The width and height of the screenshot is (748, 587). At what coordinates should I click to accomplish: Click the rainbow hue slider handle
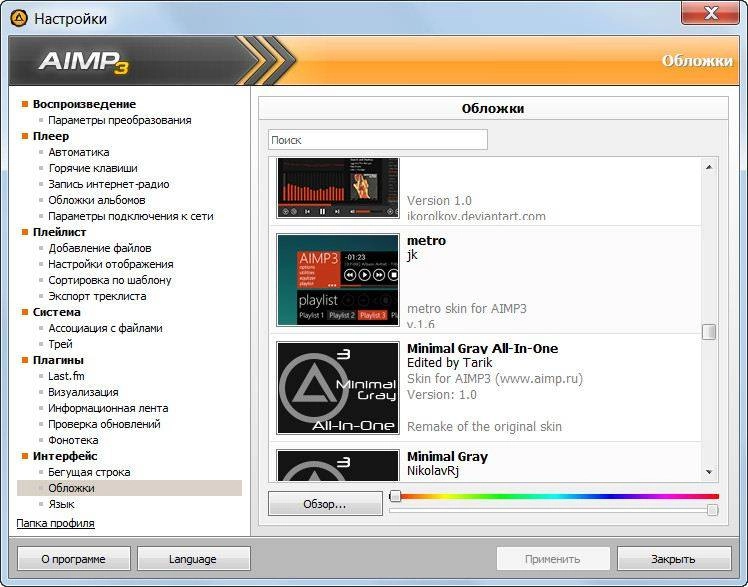tap(395, 496)
